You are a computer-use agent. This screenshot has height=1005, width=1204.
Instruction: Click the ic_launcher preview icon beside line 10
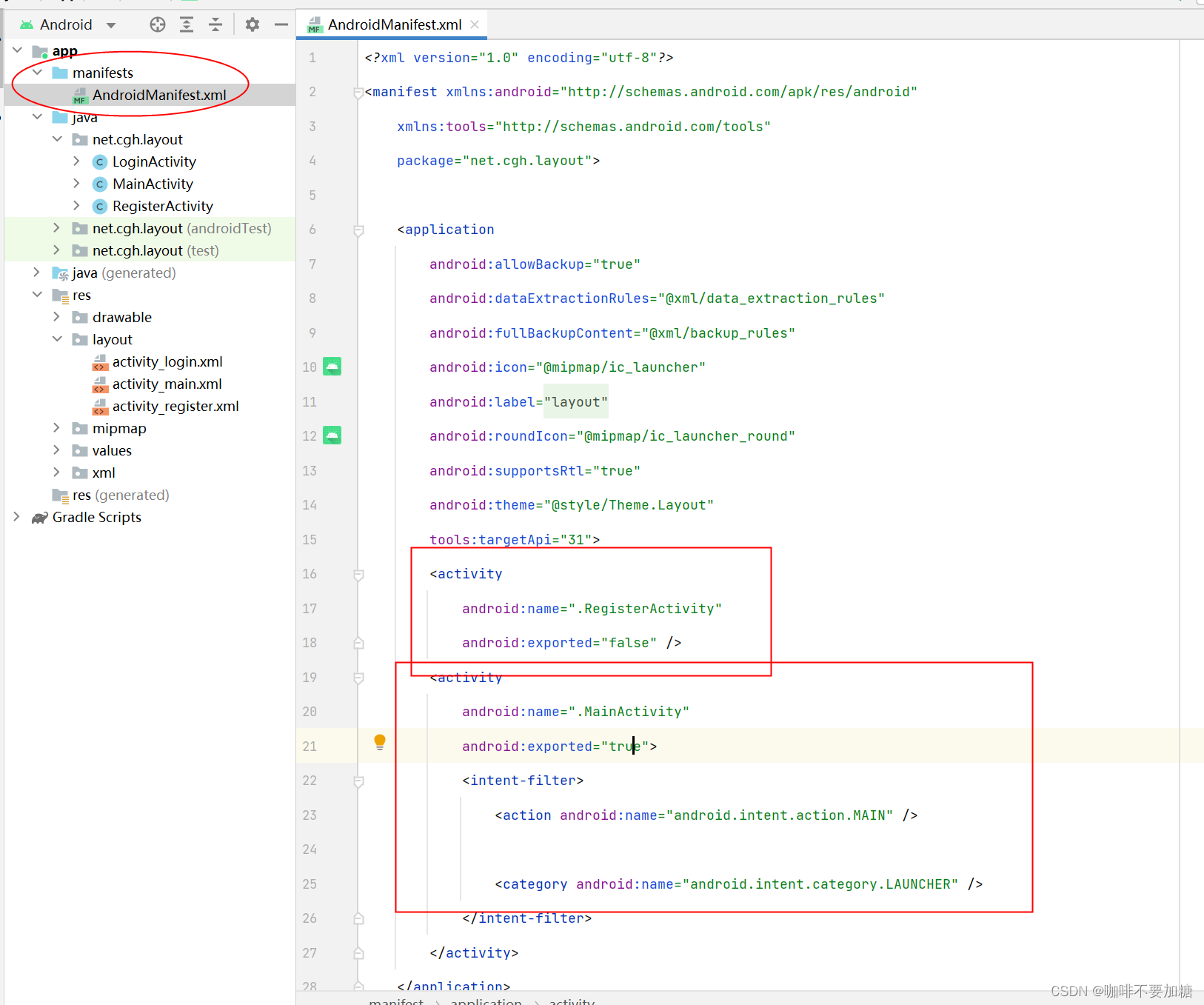point(332,366)
